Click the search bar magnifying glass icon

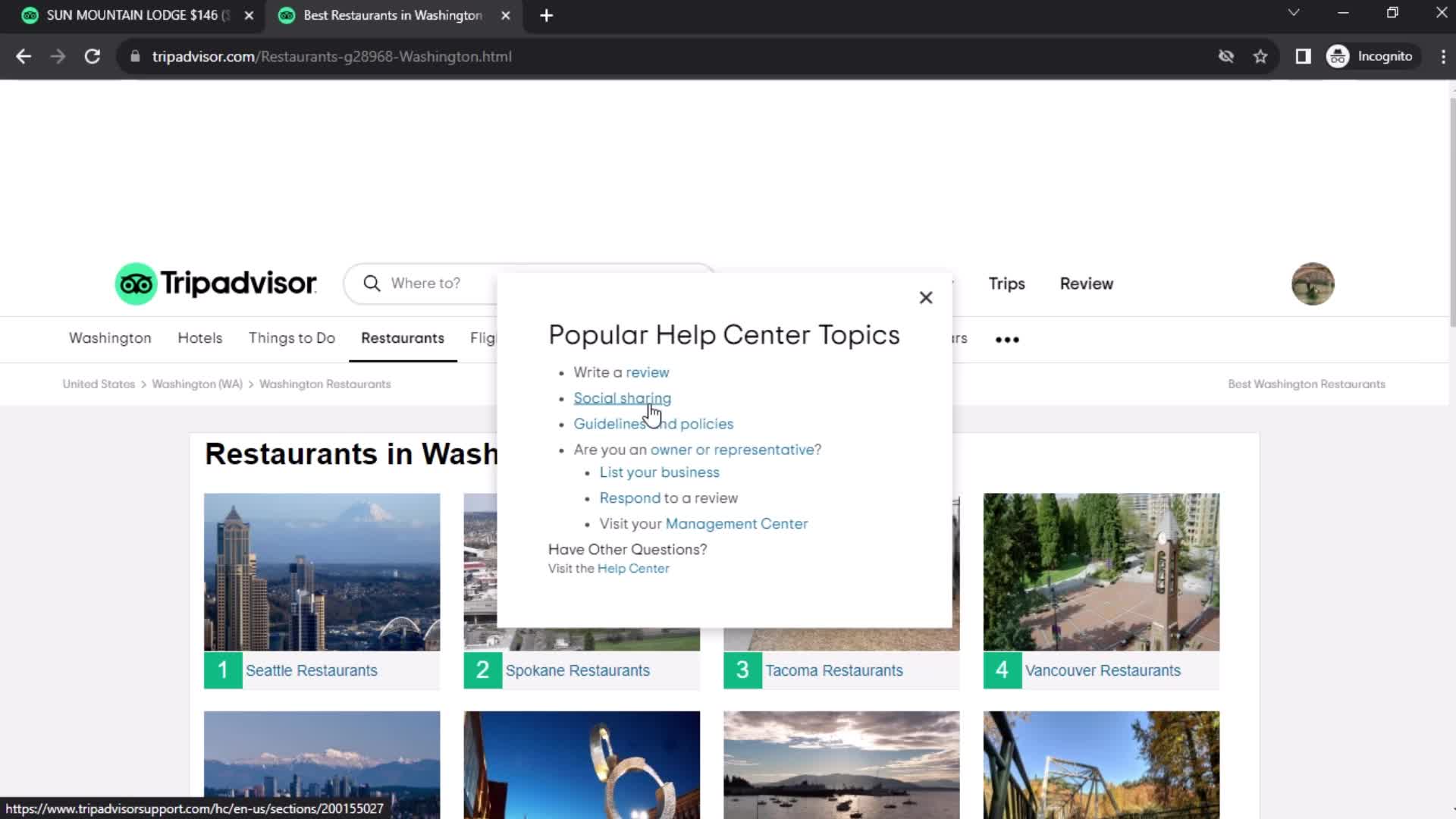372,283
